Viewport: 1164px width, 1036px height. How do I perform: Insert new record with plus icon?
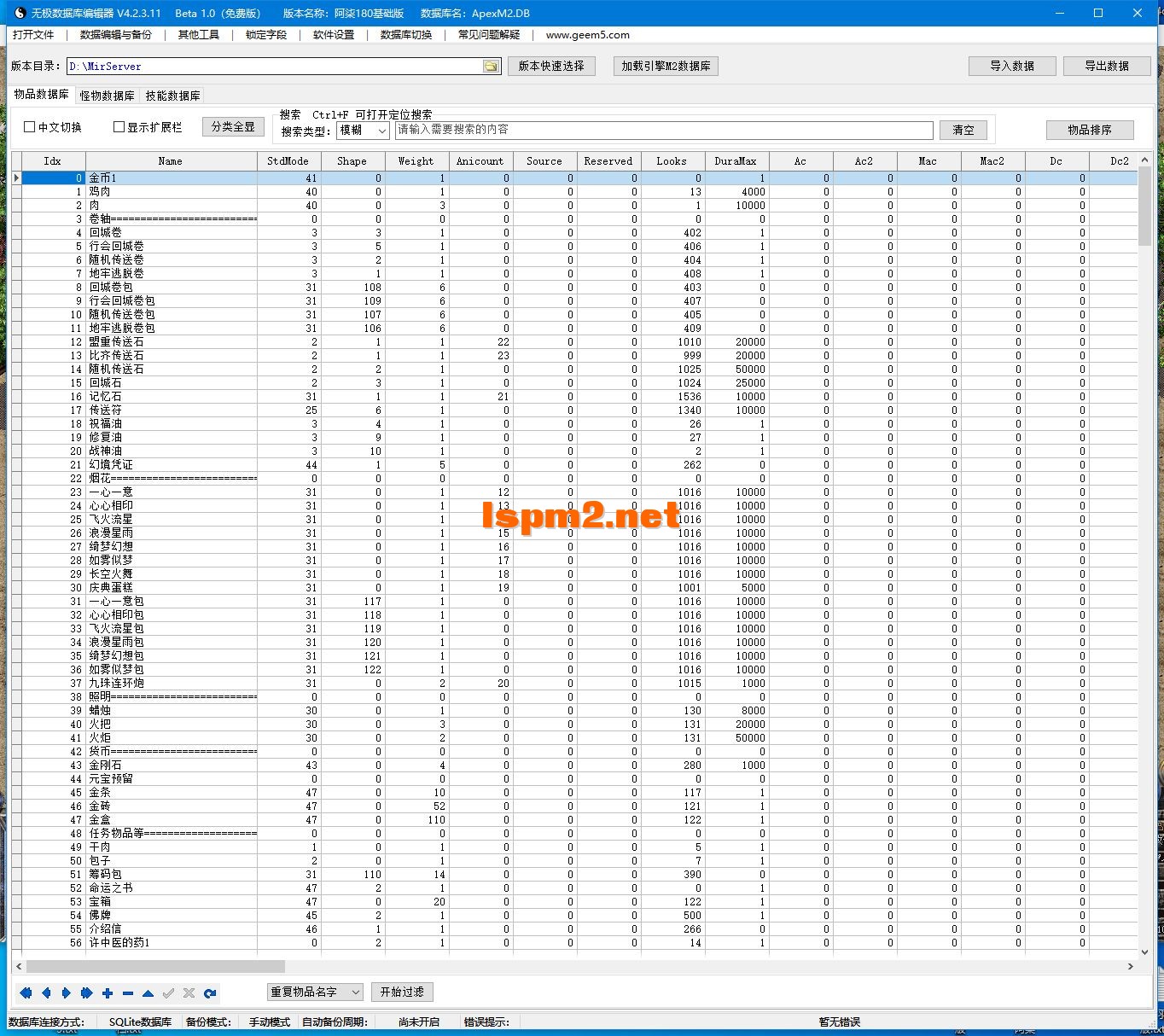[108, 992]
